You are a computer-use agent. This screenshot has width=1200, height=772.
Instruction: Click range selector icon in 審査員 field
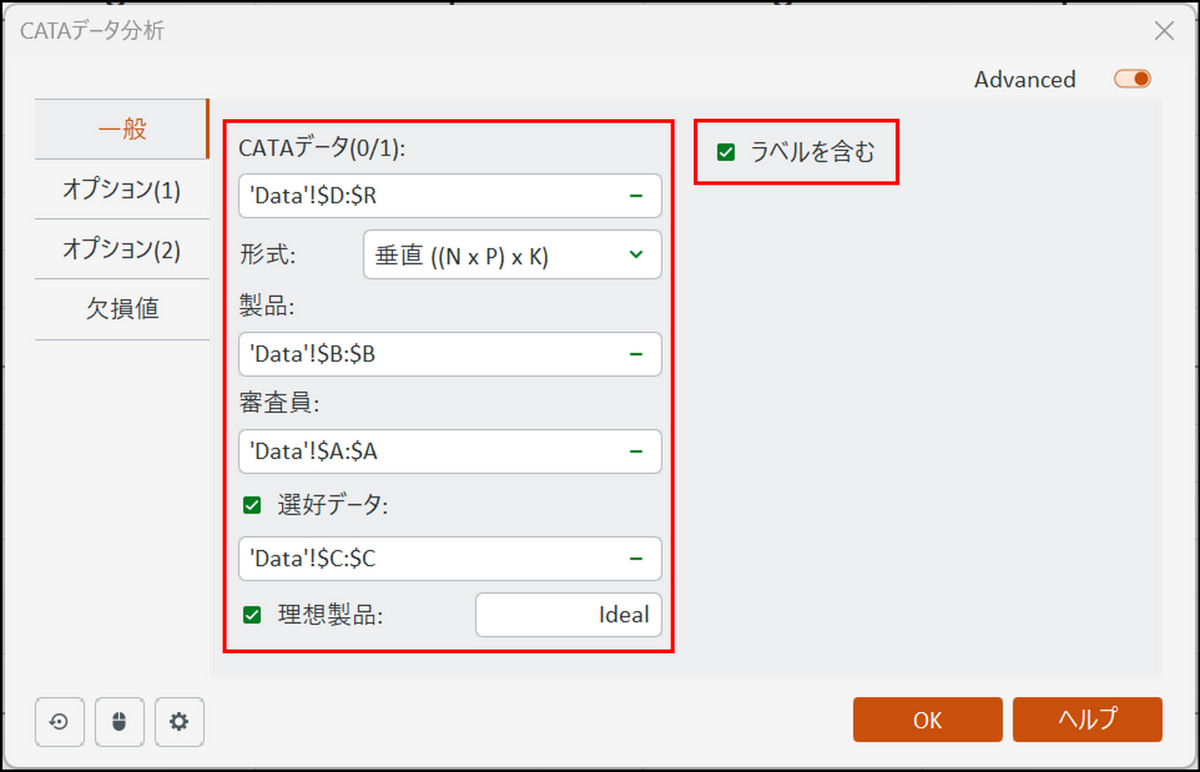(x=636, y=452)
